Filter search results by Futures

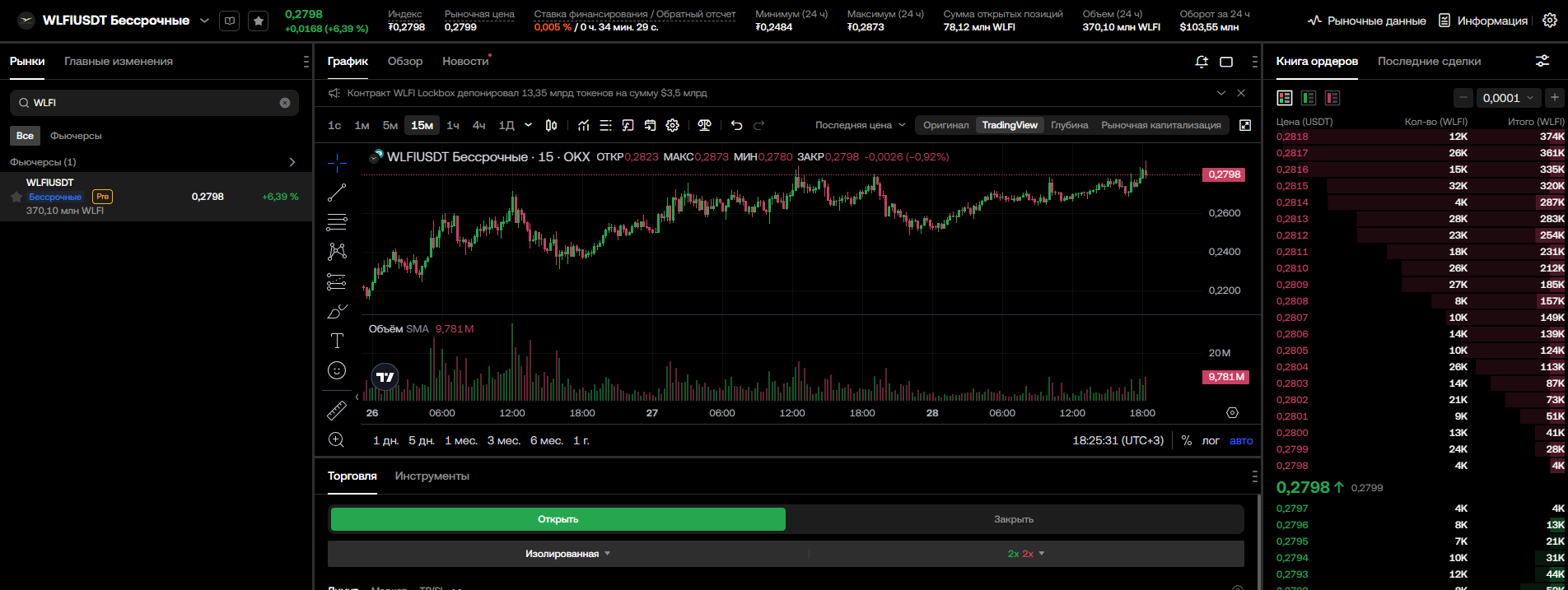(x=76, y=136)
